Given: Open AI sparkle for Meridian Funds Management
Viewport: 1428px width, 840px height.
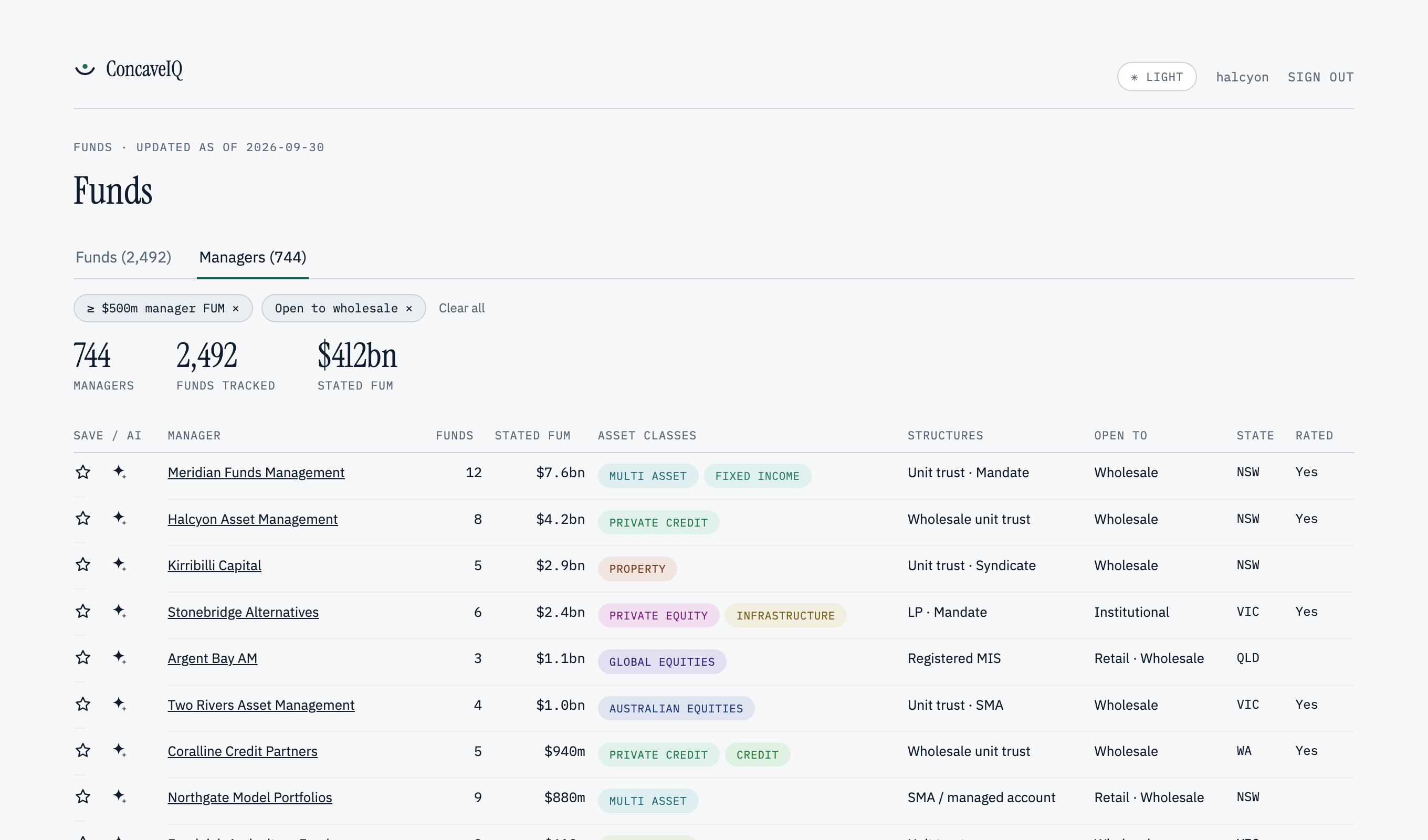Looking at the screenshot, I should point(119,471).
